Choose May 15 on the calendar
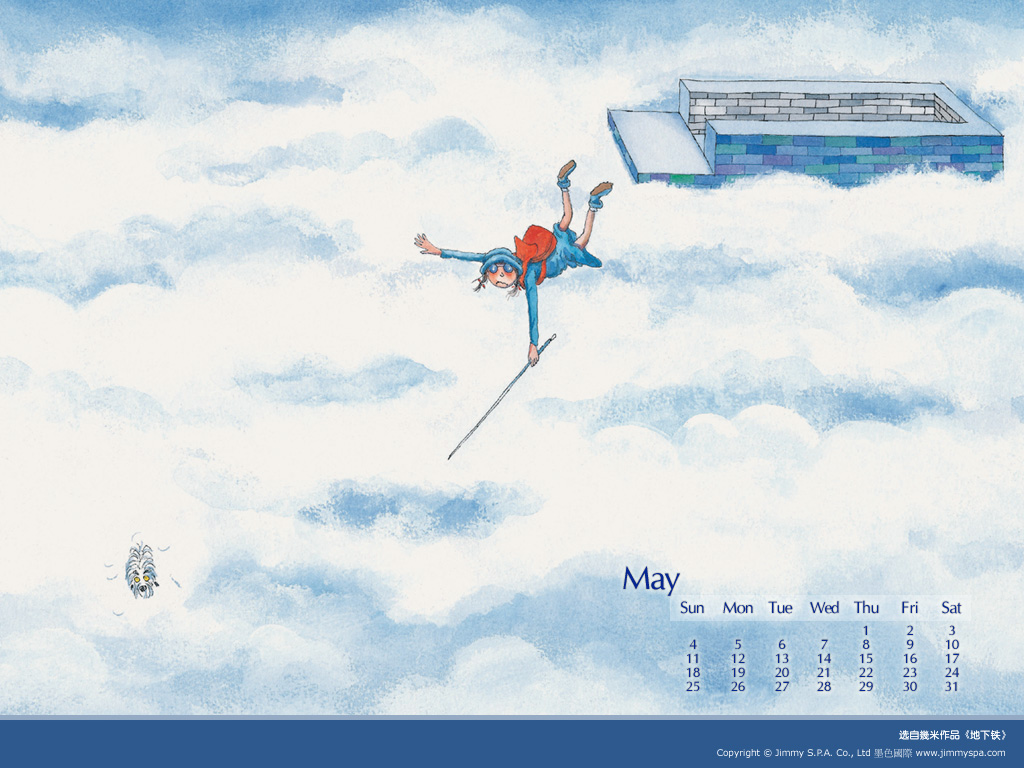This screenshot has height=768, width=1024. (x=866, y=659)
